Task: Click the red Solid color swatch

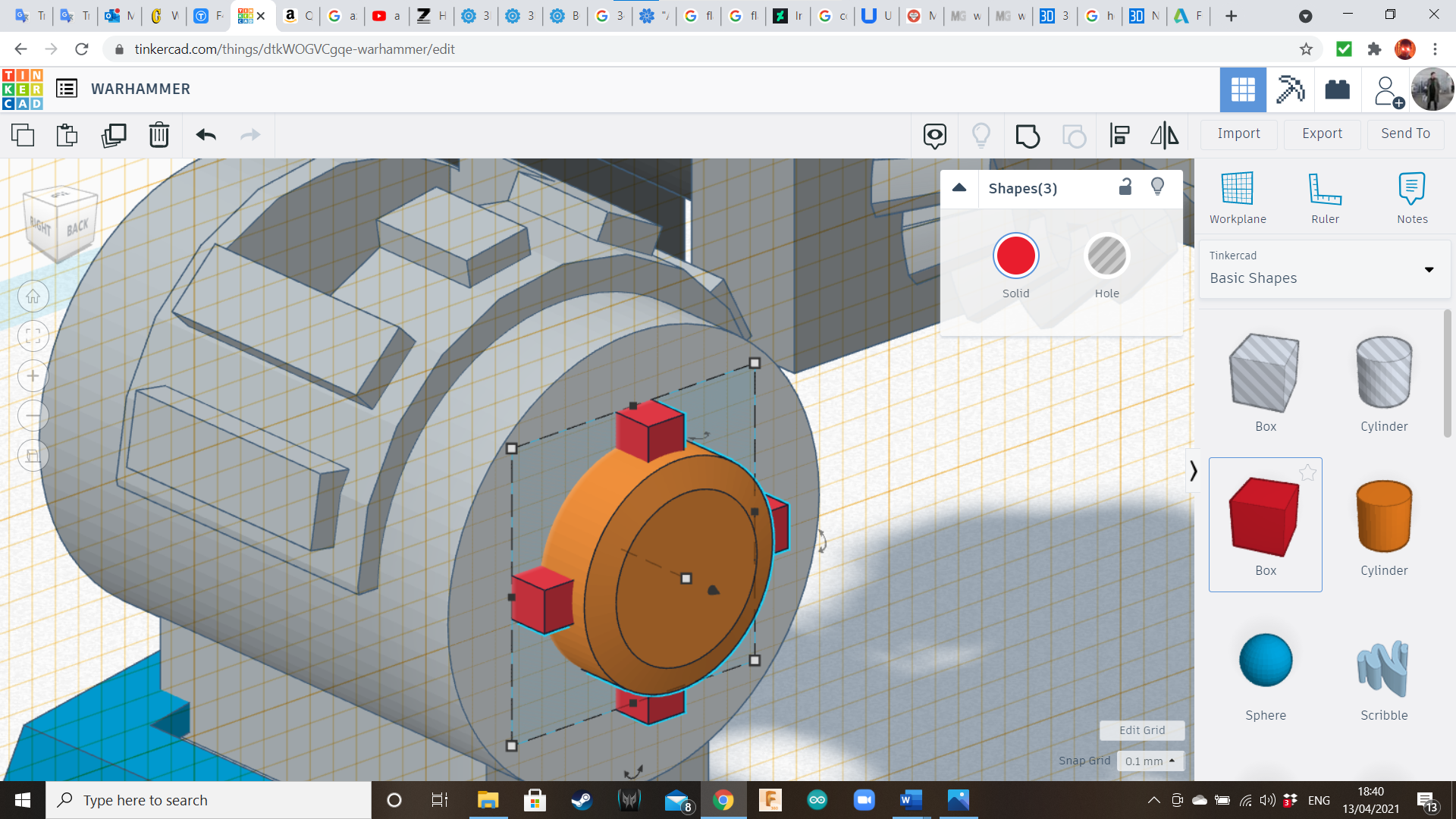Action: tap(1015, 256)
